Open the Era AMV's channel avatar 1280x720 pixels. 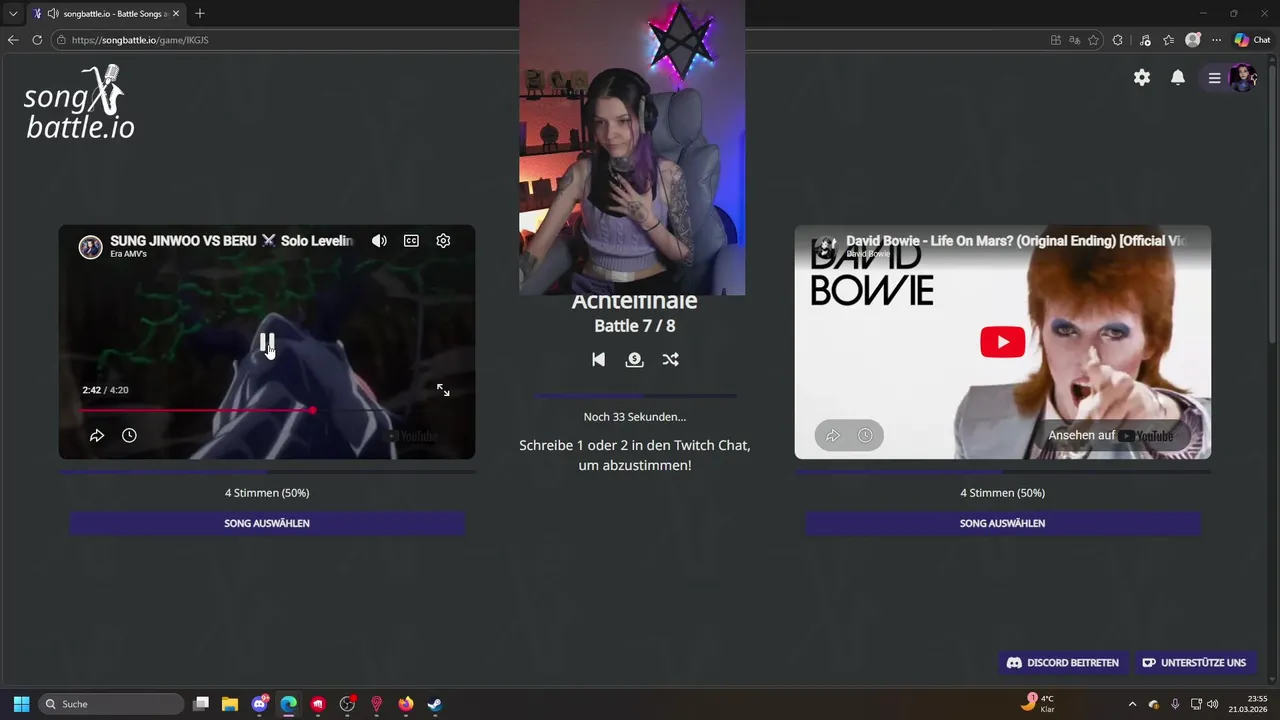pos(91,247)
